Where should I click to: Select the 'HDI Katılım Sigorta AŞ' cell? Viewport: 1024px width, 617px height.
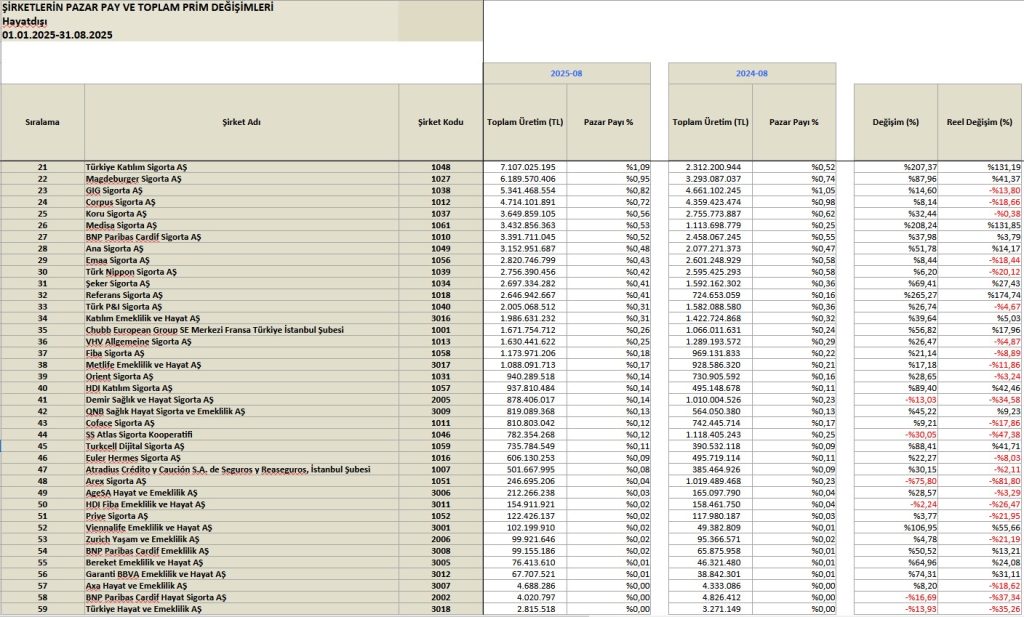241,388
